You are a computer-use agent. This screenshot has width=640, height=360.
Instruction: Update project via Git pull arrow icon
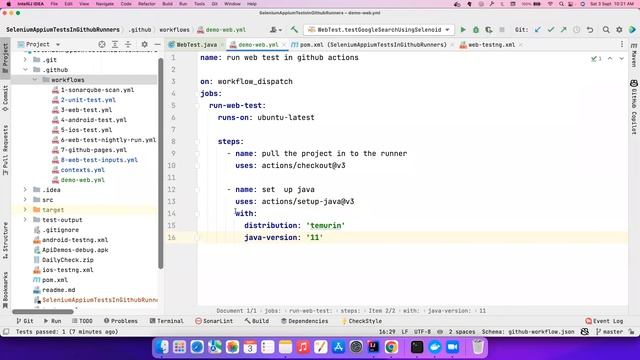[538, 30]
